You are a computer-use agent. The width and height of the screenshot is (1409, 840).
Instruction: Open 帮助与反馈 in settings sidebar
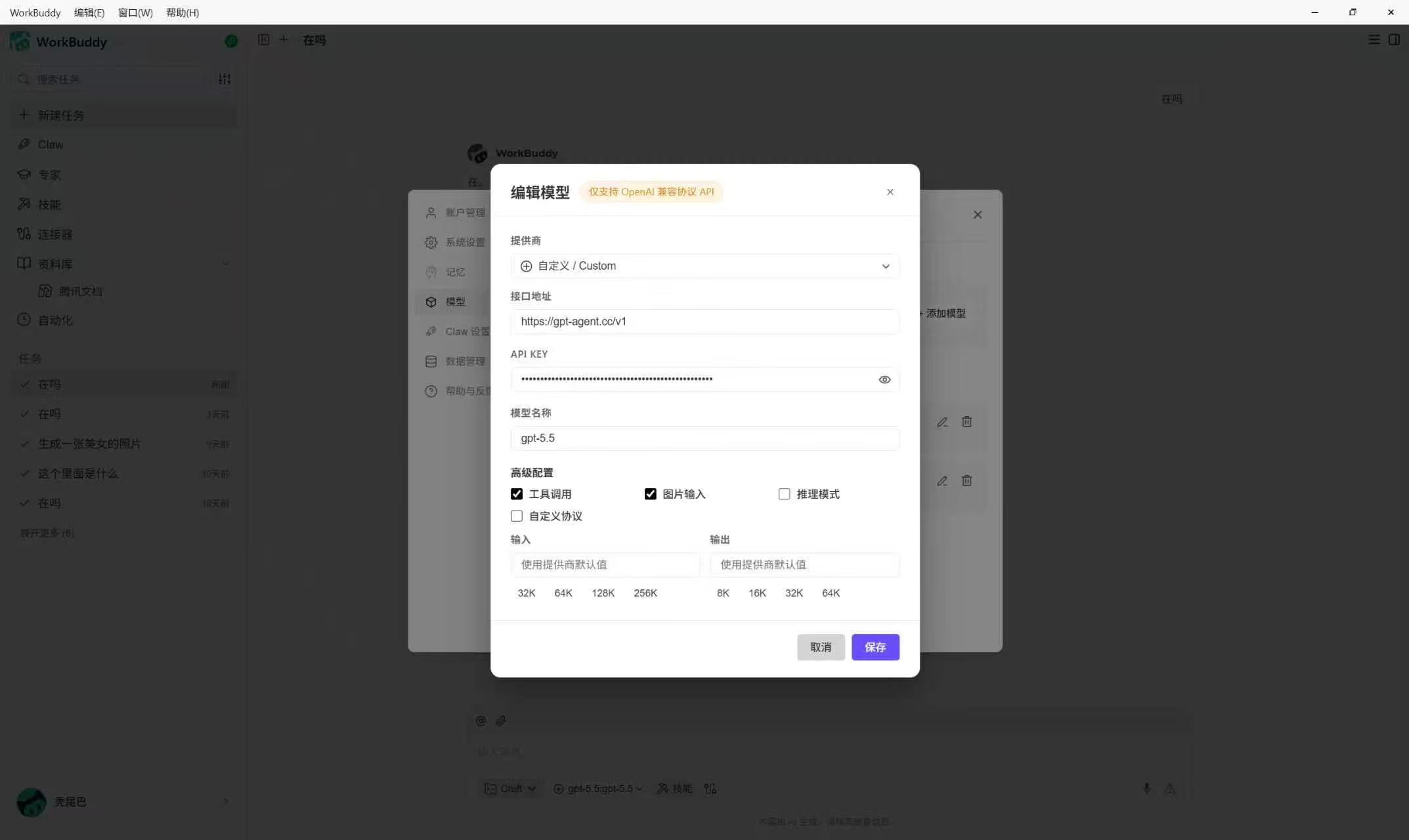457,391
